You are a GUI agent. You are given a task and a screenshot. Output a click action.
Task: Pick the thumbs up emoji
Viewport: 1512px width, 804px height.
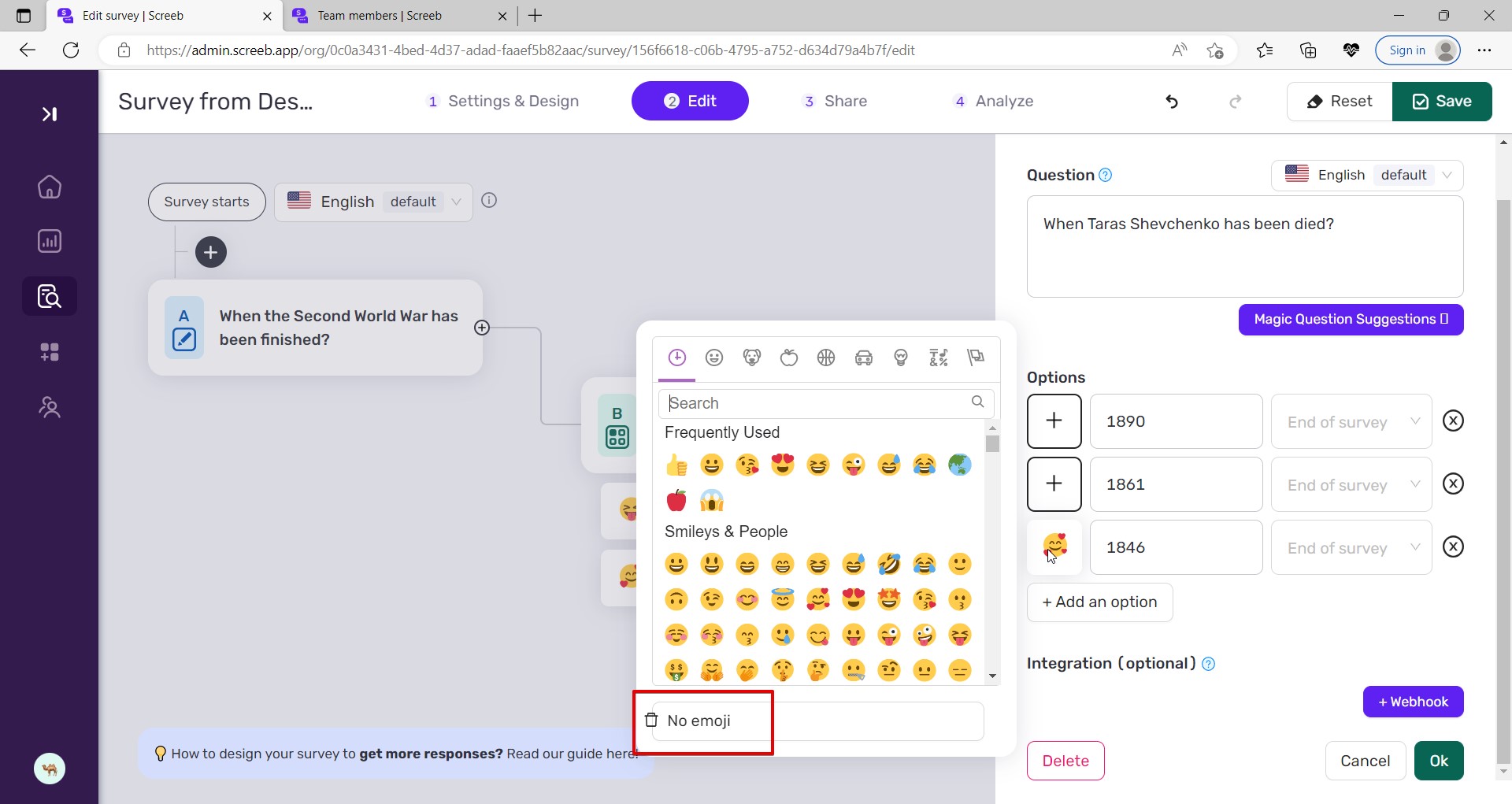click(x=676, y=465)
